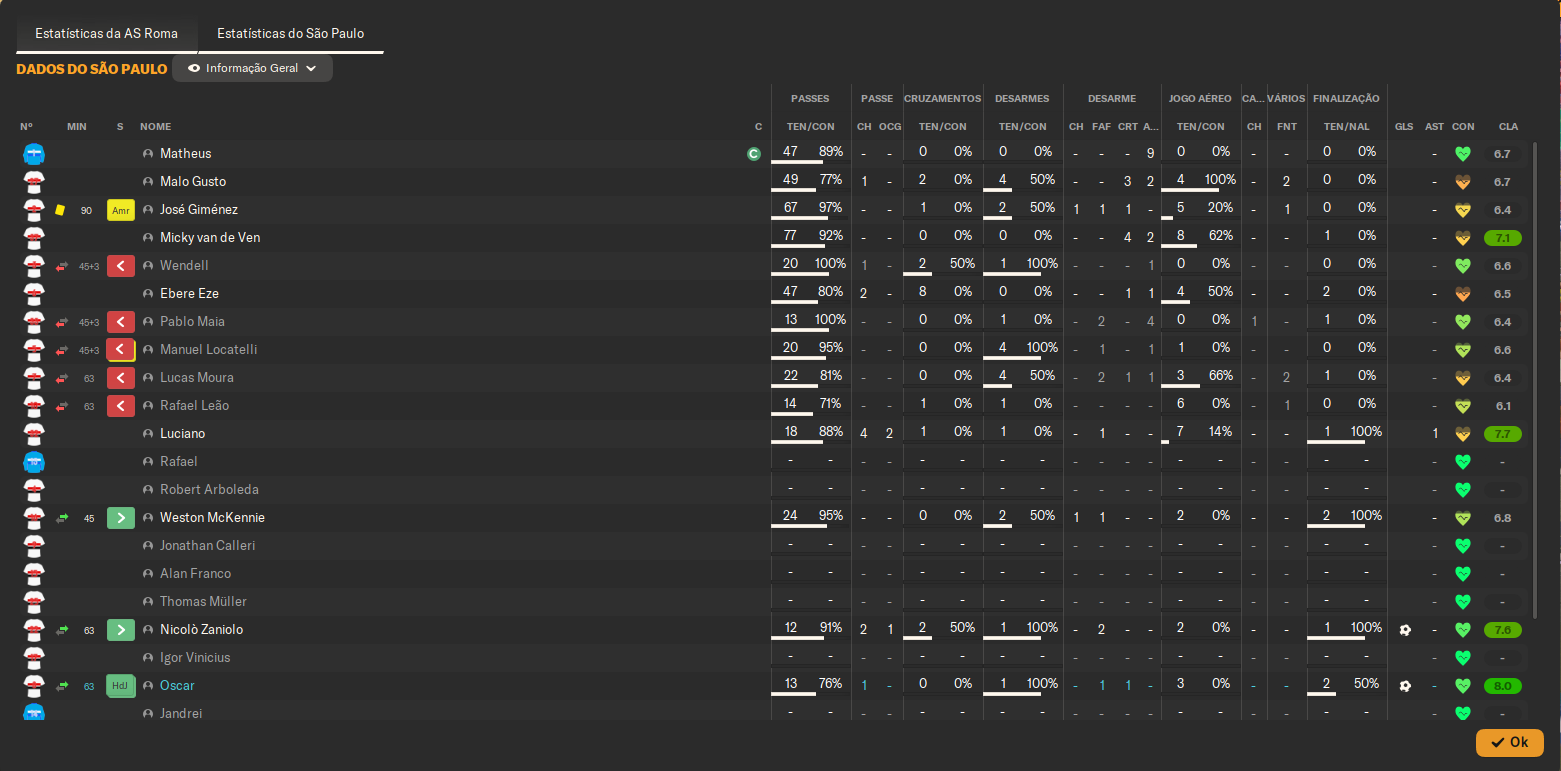
Task: Click the kit icon beside Robert Arboleda
Action: (34, 490)
